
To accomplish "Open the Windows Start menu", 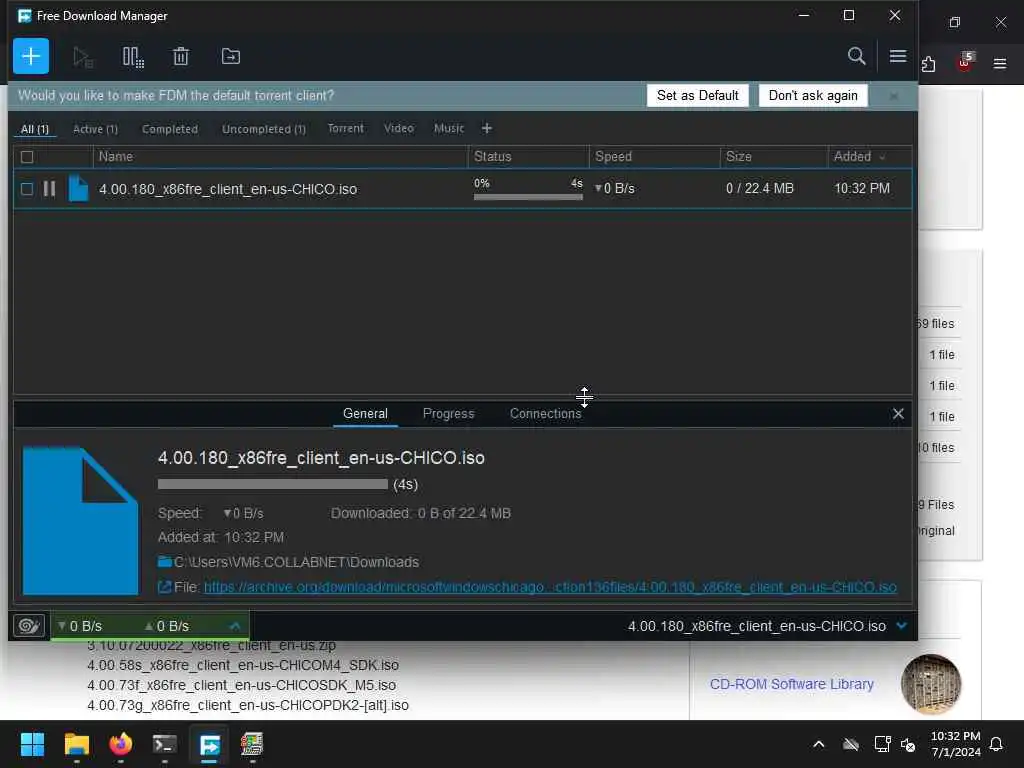I will [x=32, y=744].
